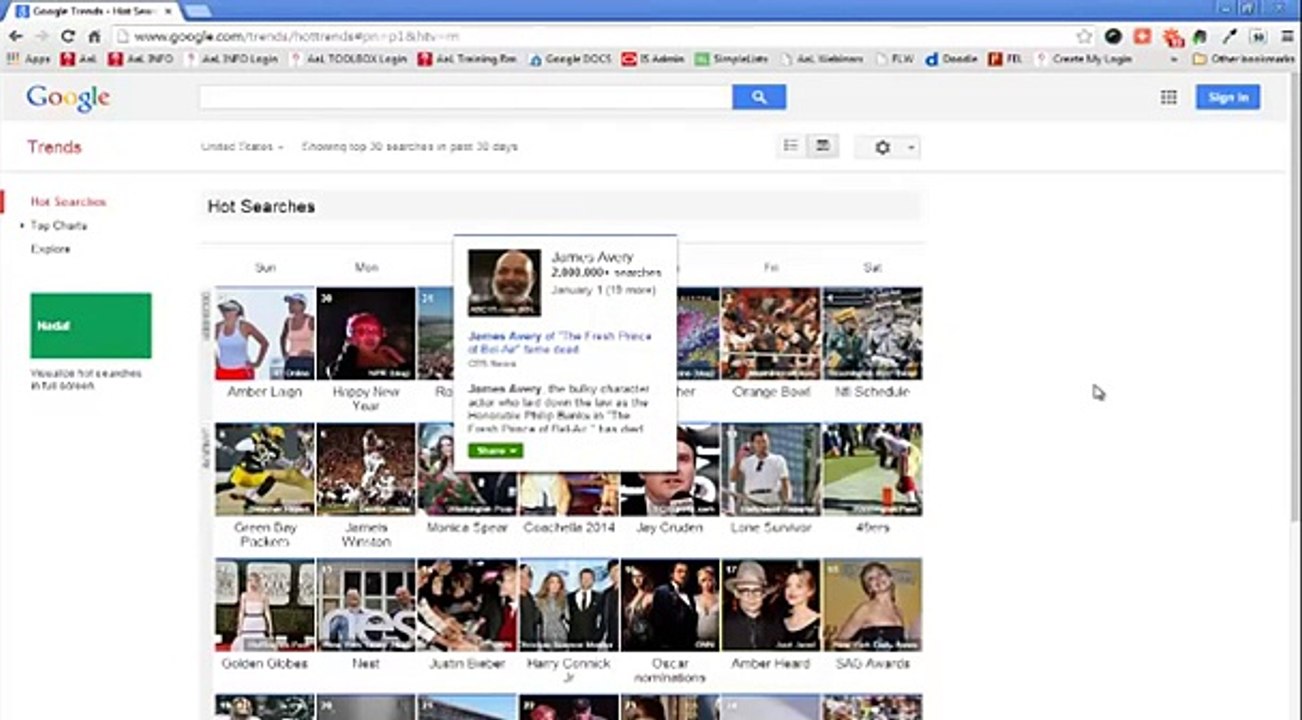
Task: Open the Orange Bowl thumbnail image
Action: 771,334
